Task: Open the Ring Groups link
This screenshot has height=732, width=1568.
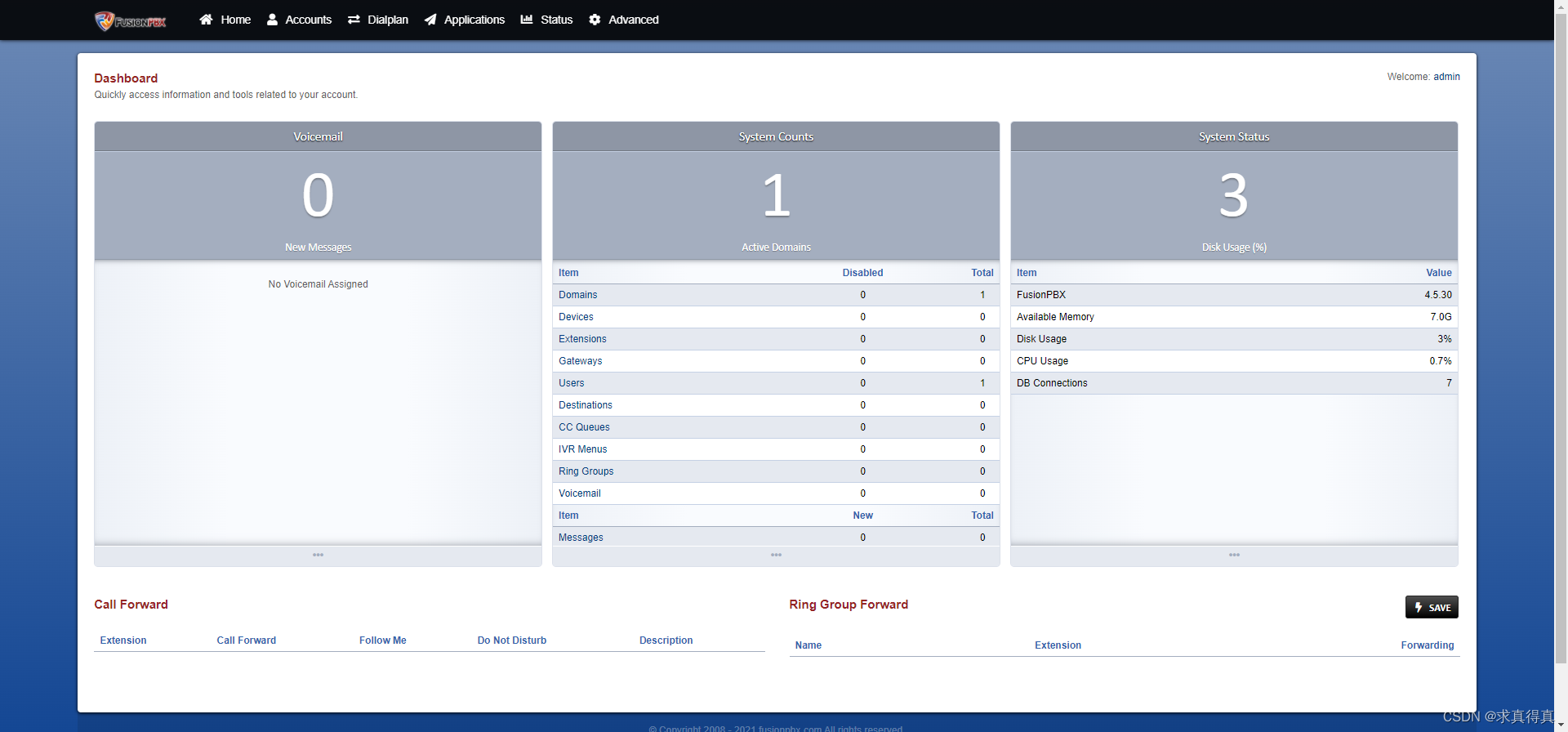Action: point(586,471)
